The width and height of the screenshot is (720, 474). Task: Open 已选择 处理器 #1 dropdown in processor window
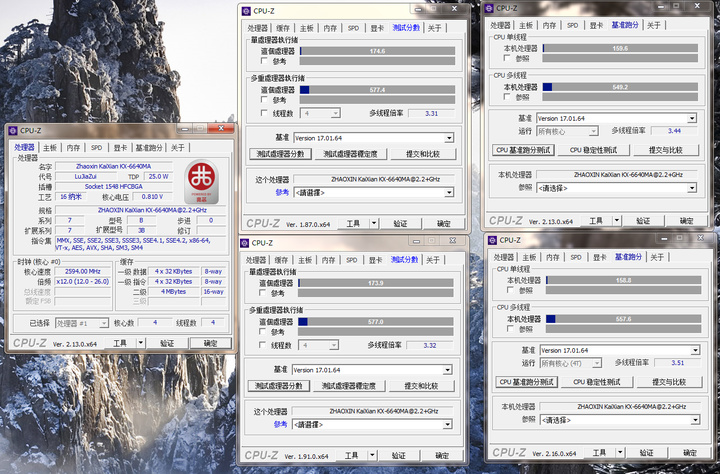(x=82, y=323)
